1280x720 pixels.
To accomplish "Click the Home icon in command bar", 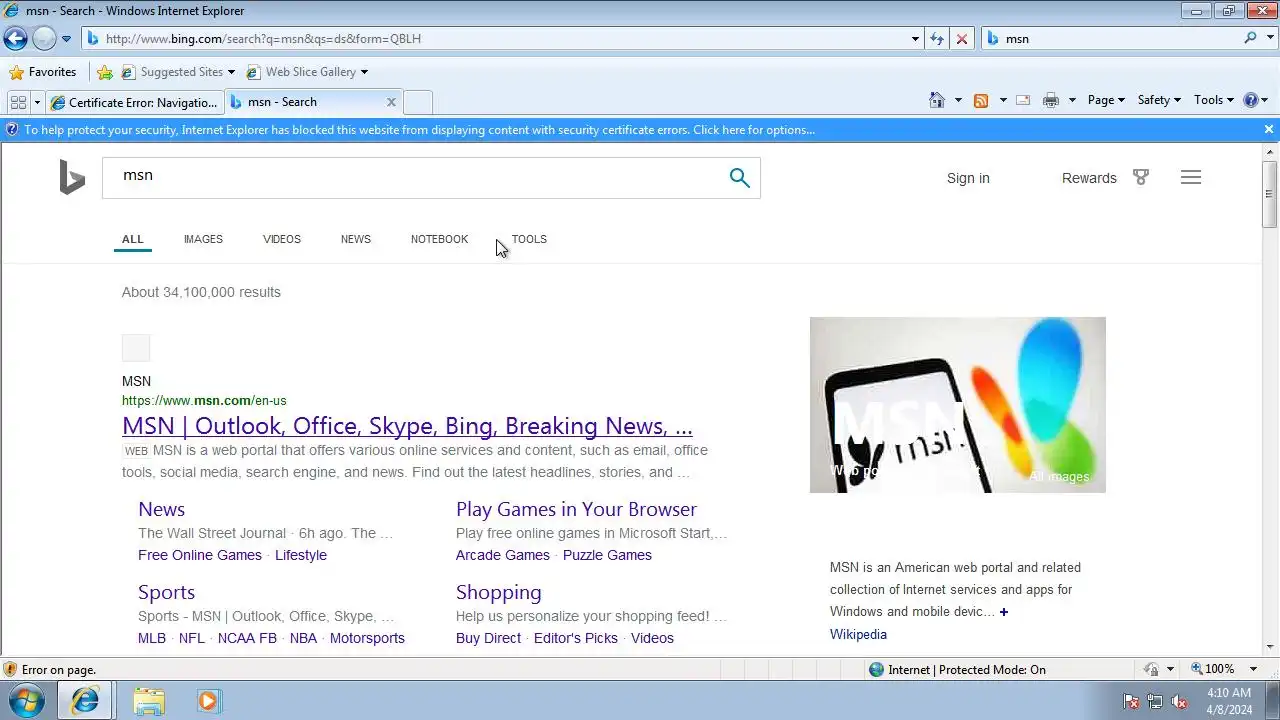I will point(937,100).
